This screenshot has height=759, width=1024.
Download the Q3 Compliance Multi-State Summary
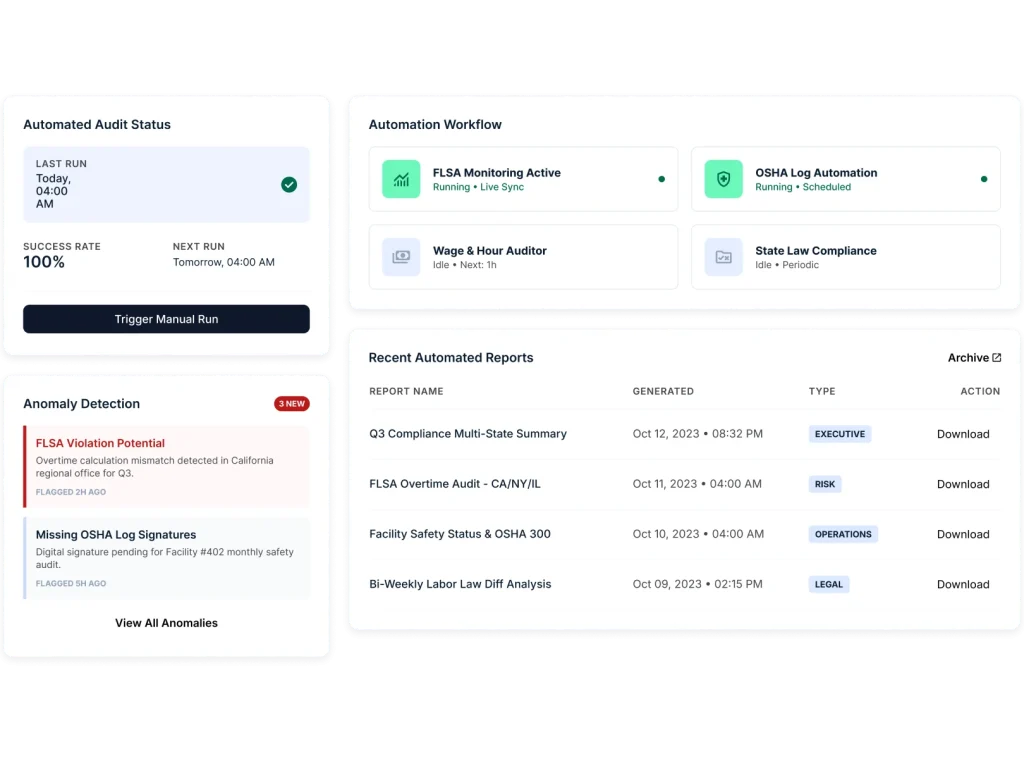coord(962,434)
